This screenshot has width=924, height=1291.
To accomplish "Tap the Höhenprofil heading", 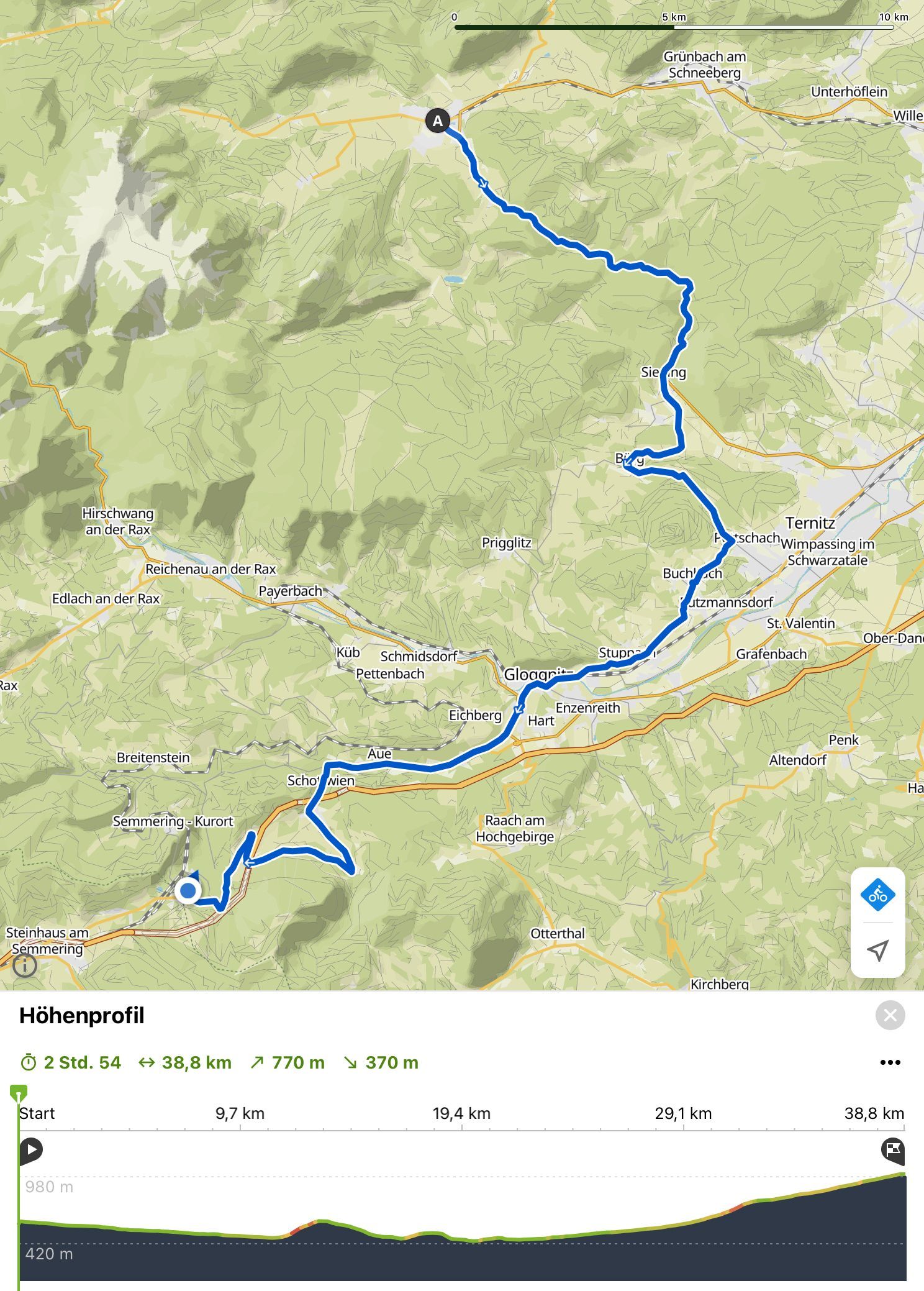I will pyautogui.click(x=82, y=1016).
